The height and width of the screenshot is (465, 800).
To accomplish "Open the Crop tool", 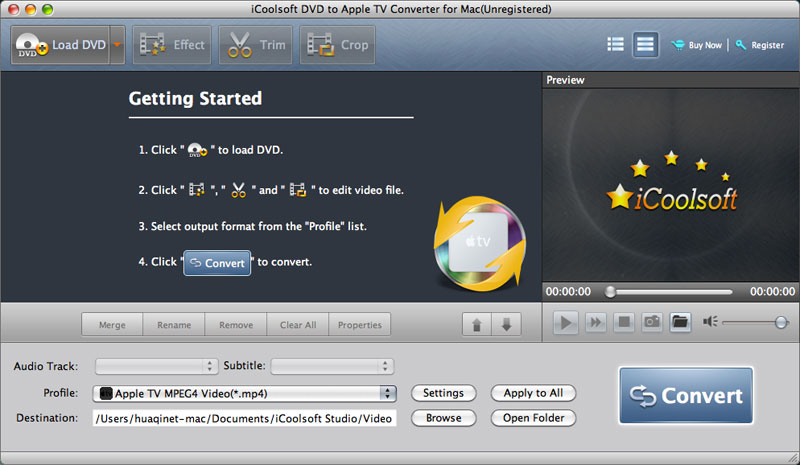I will pos(338,45).
